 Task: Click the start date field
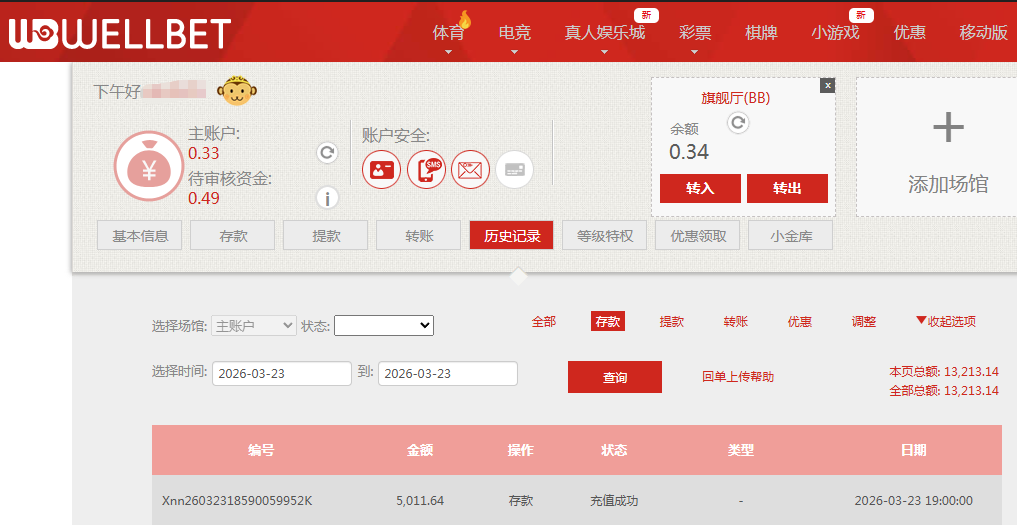(x=282, y=374)
